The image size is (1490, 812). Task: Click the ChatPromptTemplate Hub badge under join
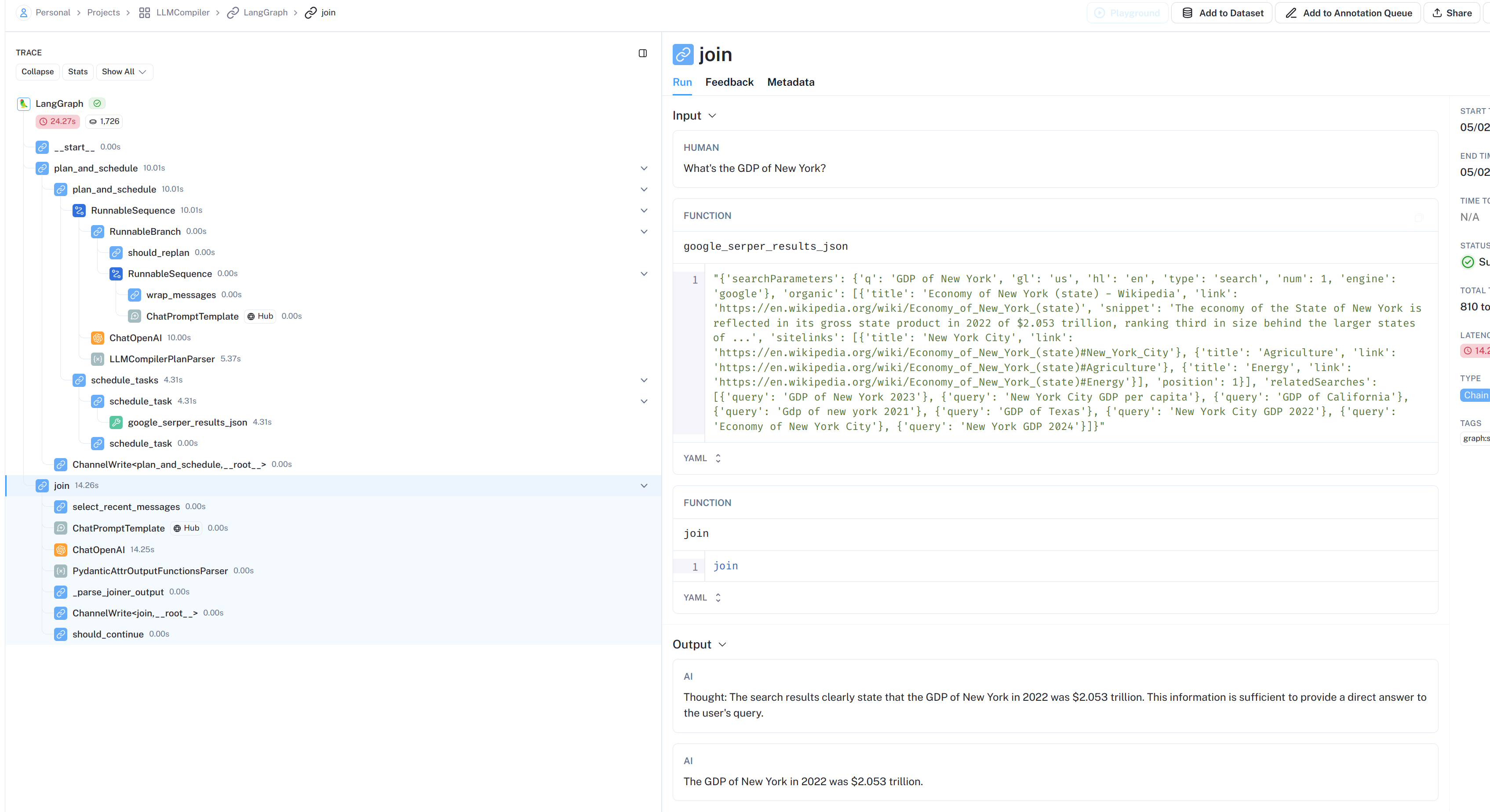(186, 528)
